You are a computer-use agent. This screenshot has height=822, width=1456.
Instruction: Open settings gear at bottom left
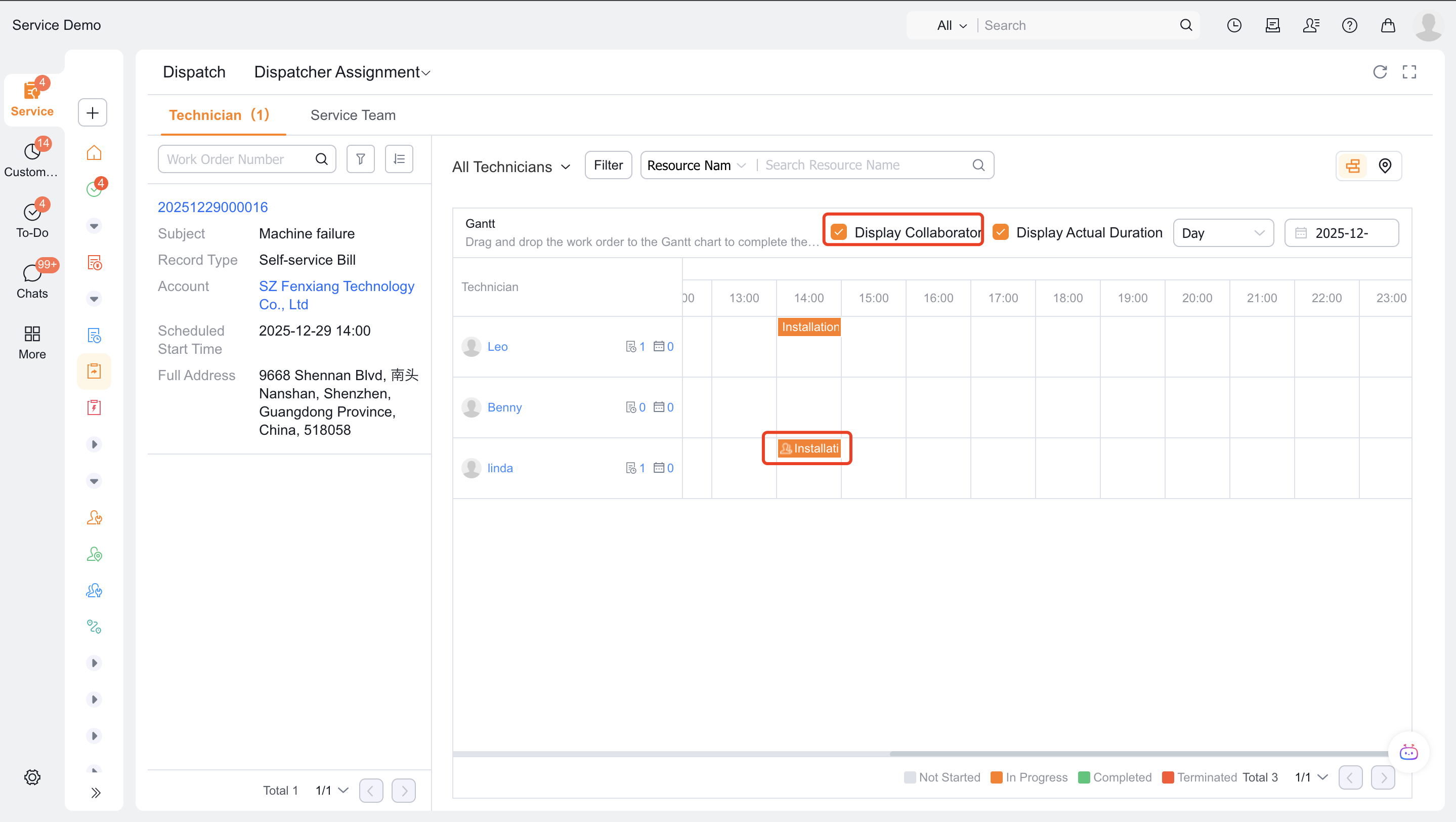tap(32, 777)
